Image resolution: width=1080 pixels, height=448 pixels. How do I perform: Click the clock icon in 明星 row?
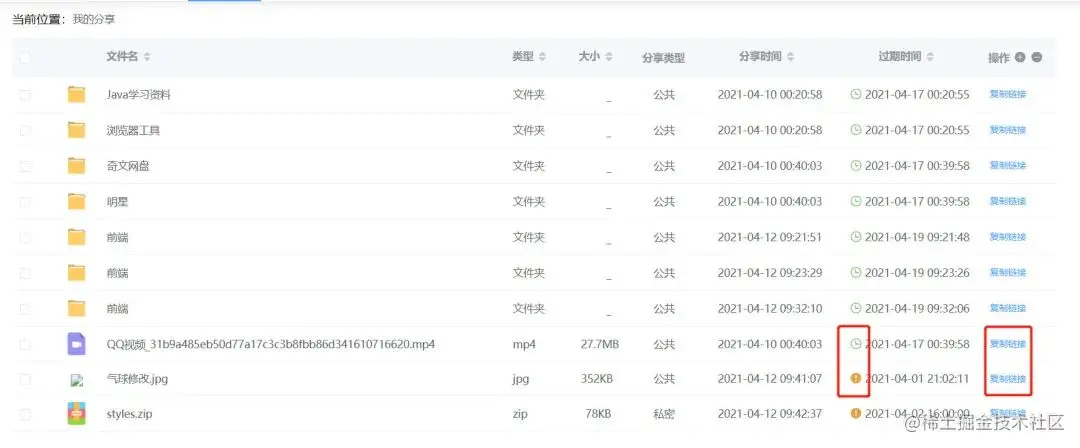coord(856,201)
